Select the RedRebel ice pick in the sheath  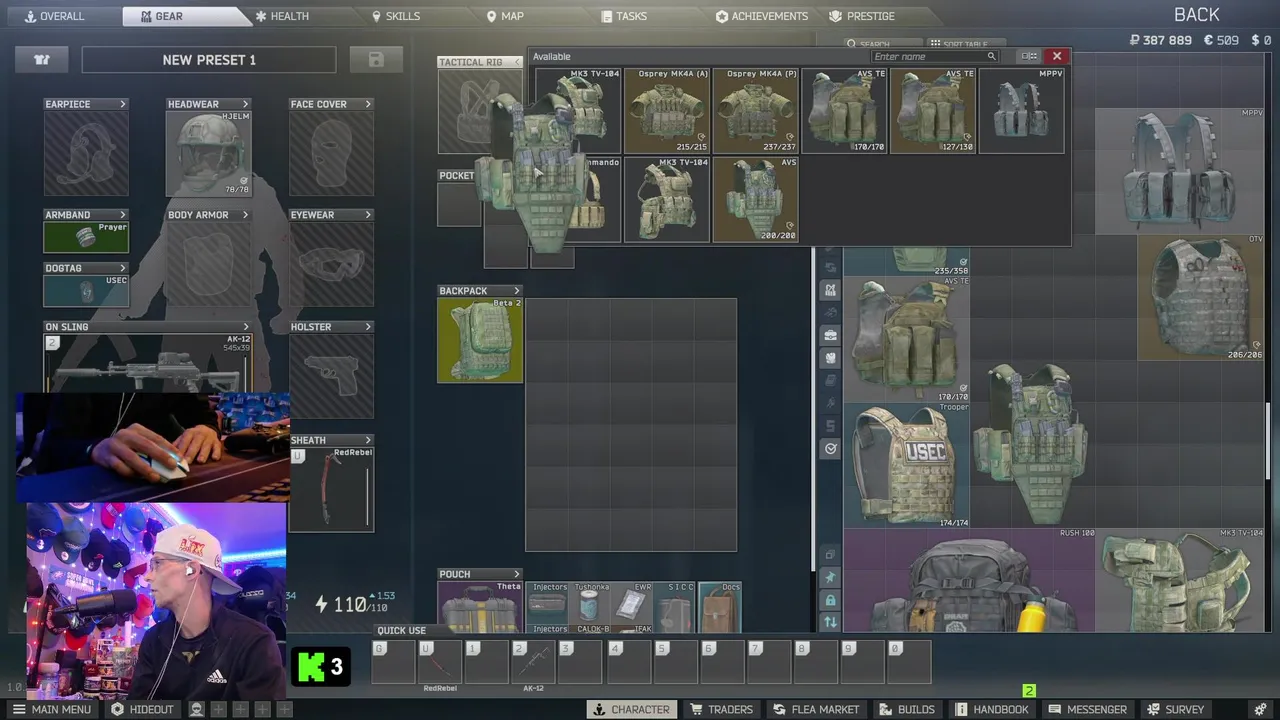(331, 489)
